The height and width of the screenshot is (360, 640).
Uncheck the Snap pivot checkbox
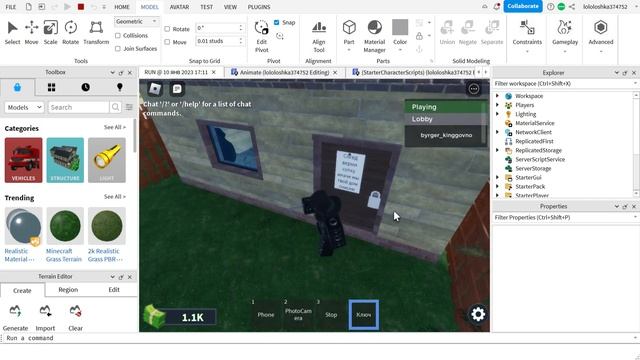click(x=276, y=22)
